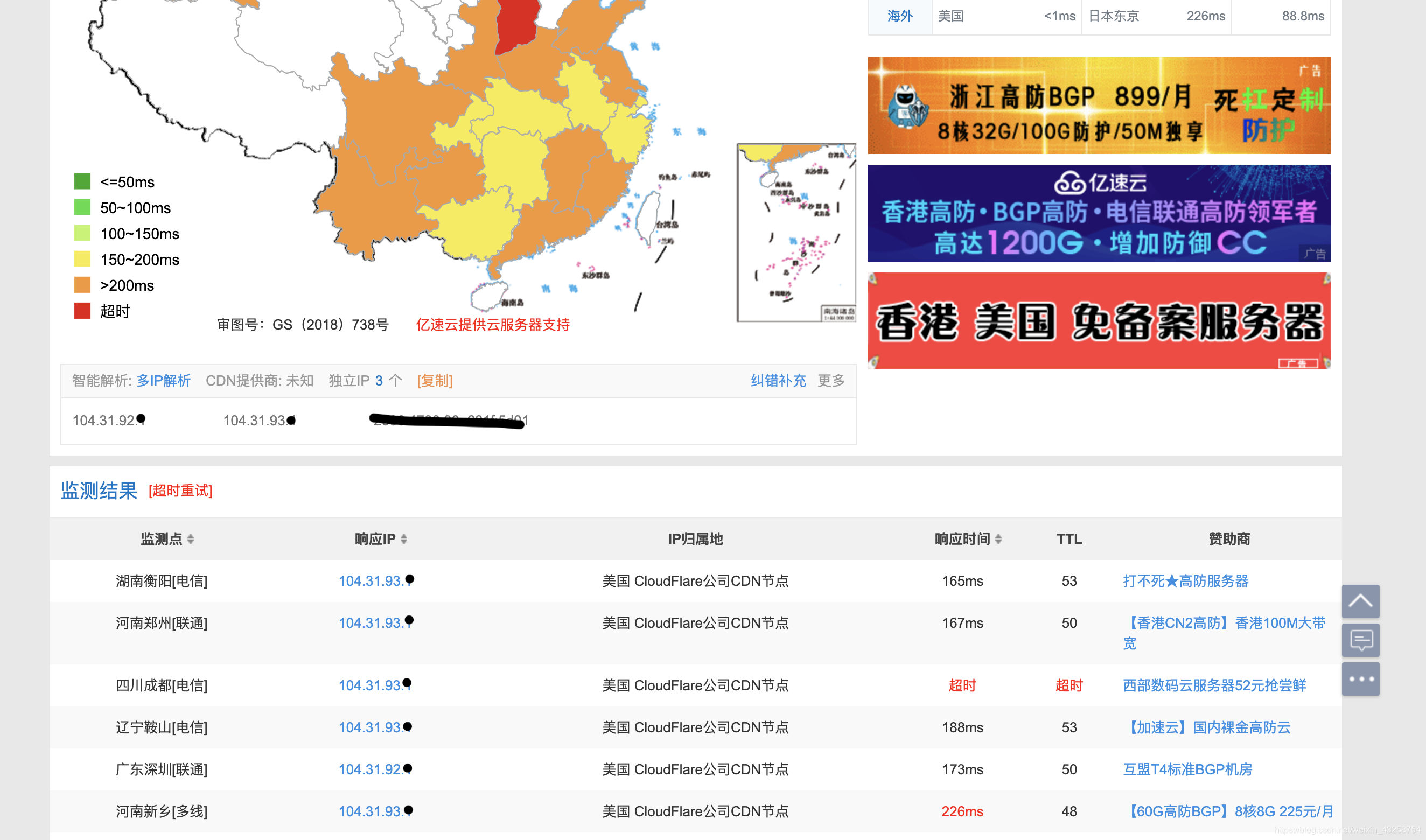Image resolution: width=1426 pixels, height=840 pixels.
Task: Click the 150~200ms yellow legend swatch
Action: pos(82,259)
